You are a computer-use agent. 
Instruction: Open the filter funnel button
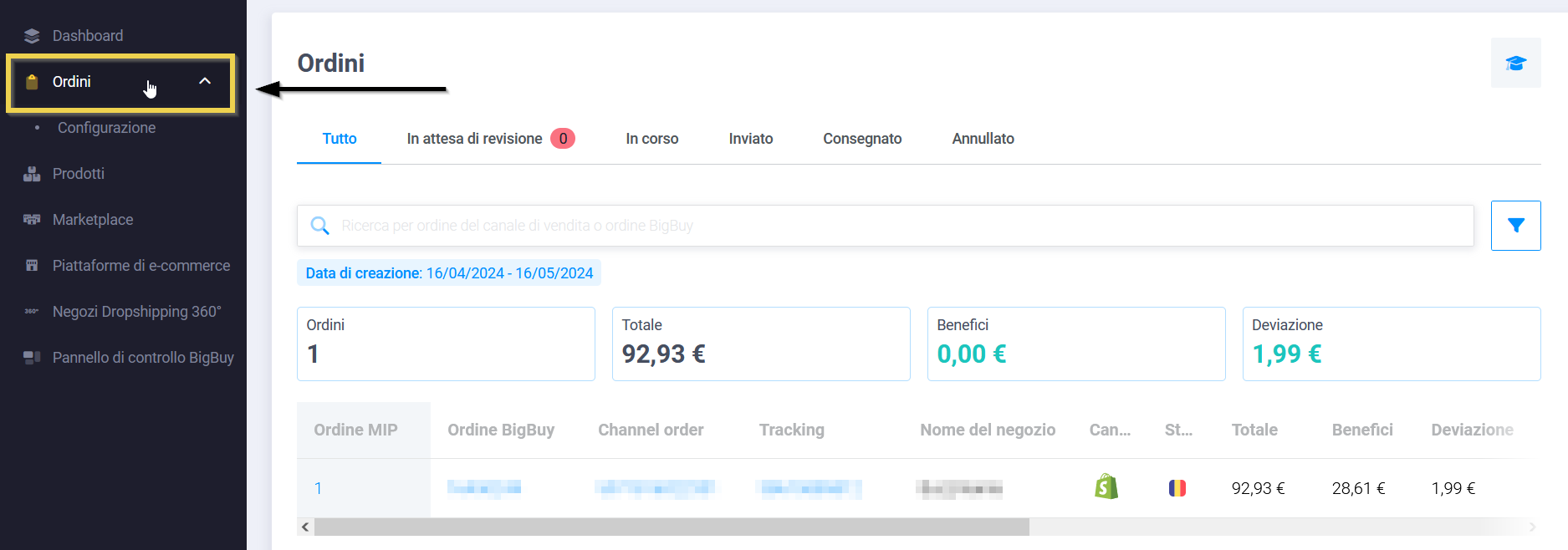tap(1515, 226)
